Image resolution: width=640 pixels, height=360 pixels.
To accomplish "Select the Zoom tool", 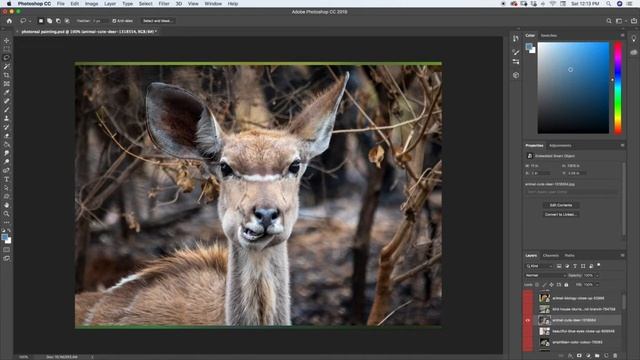I will click(x=7, y=213).
